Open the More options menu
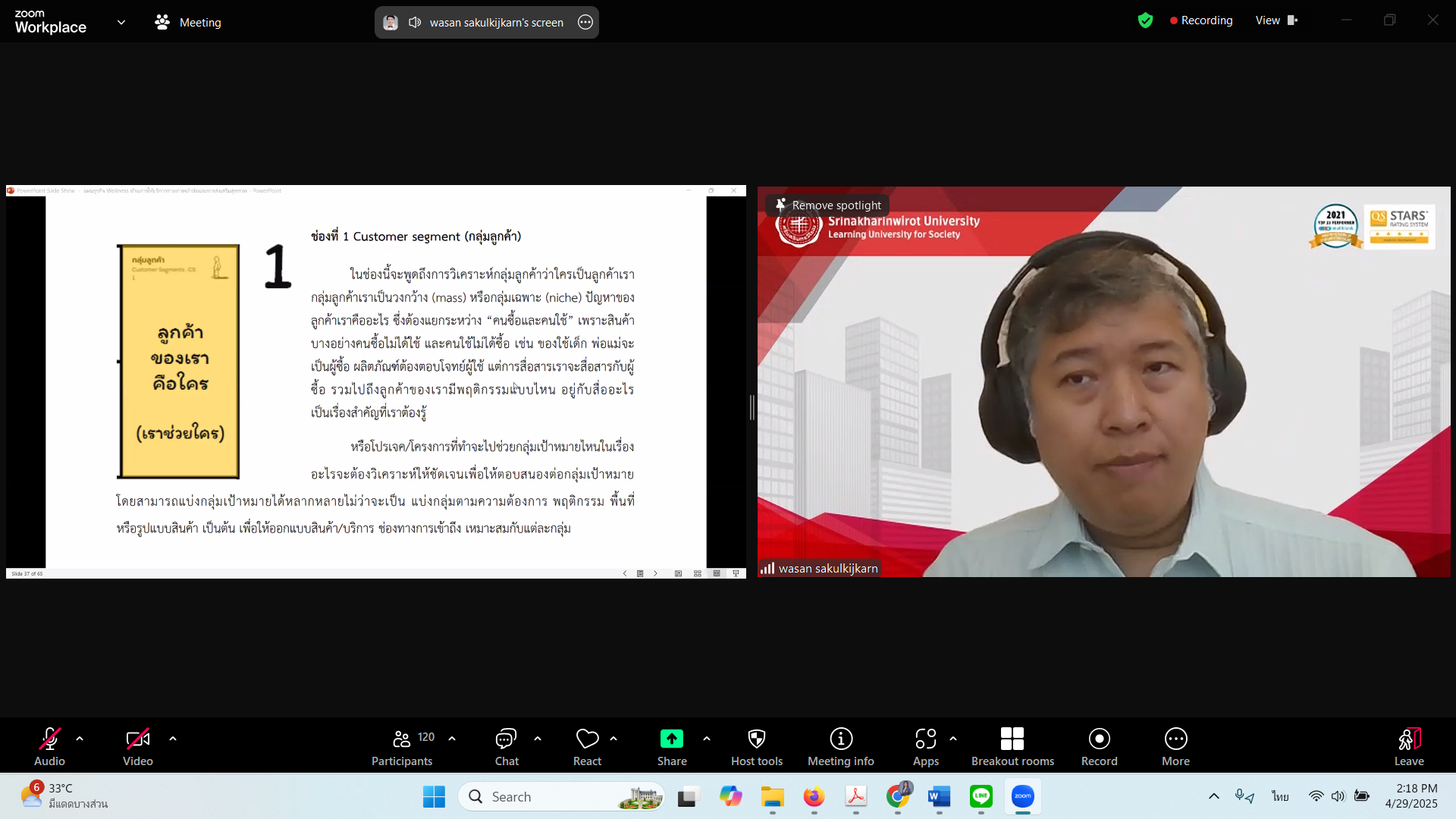The height and width of the screenshot is (819, 1456). tap(1175, 739)
